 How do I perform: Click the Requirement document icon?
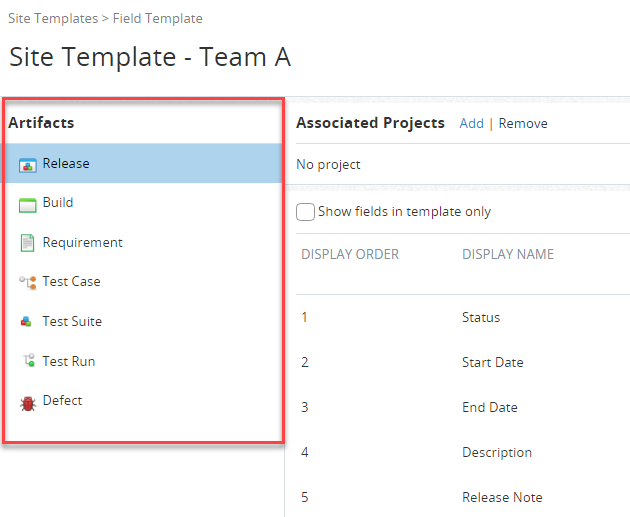pos(27,243)
